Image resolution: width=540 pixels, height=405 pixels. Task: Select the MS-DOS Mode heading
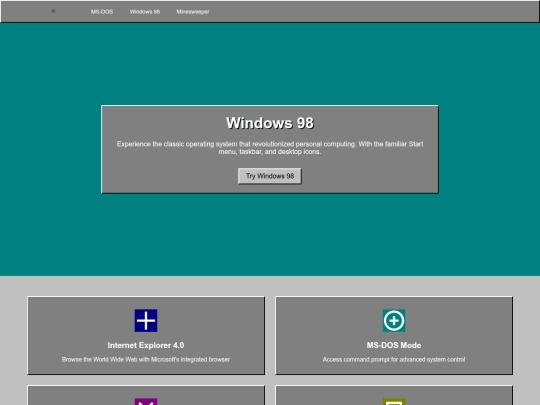tap(394, 345)
